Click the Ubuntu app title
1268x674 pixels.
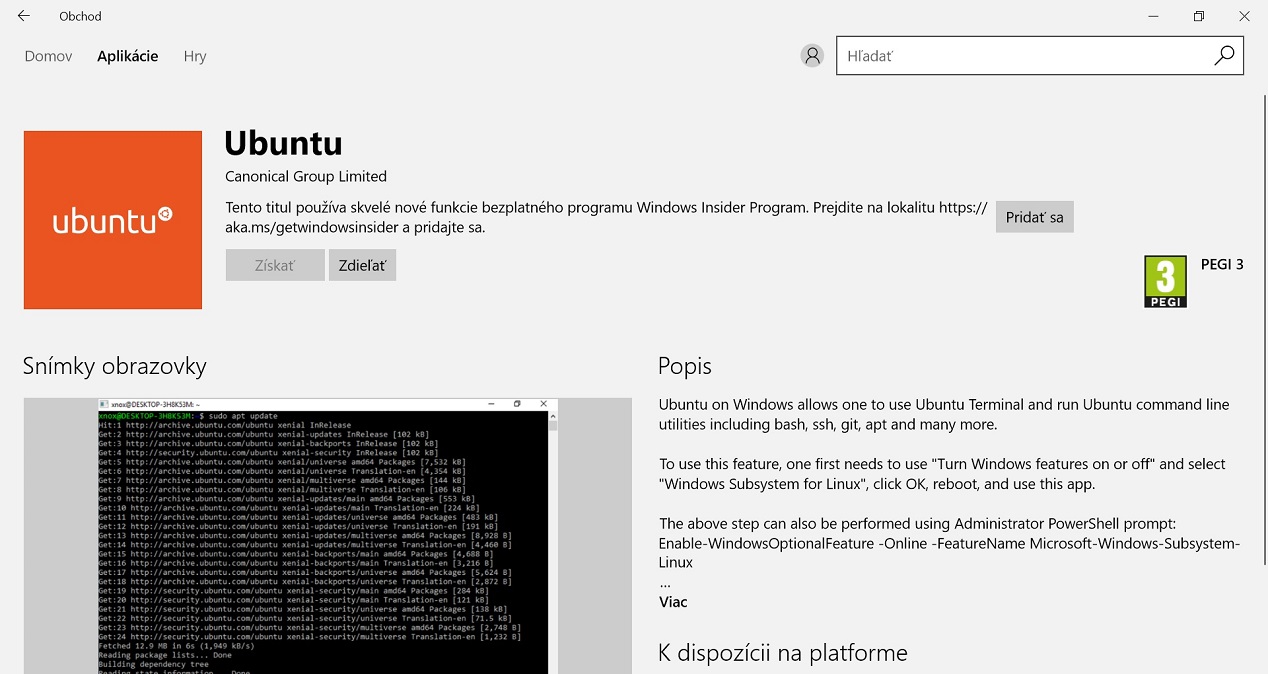pos(283,143)
